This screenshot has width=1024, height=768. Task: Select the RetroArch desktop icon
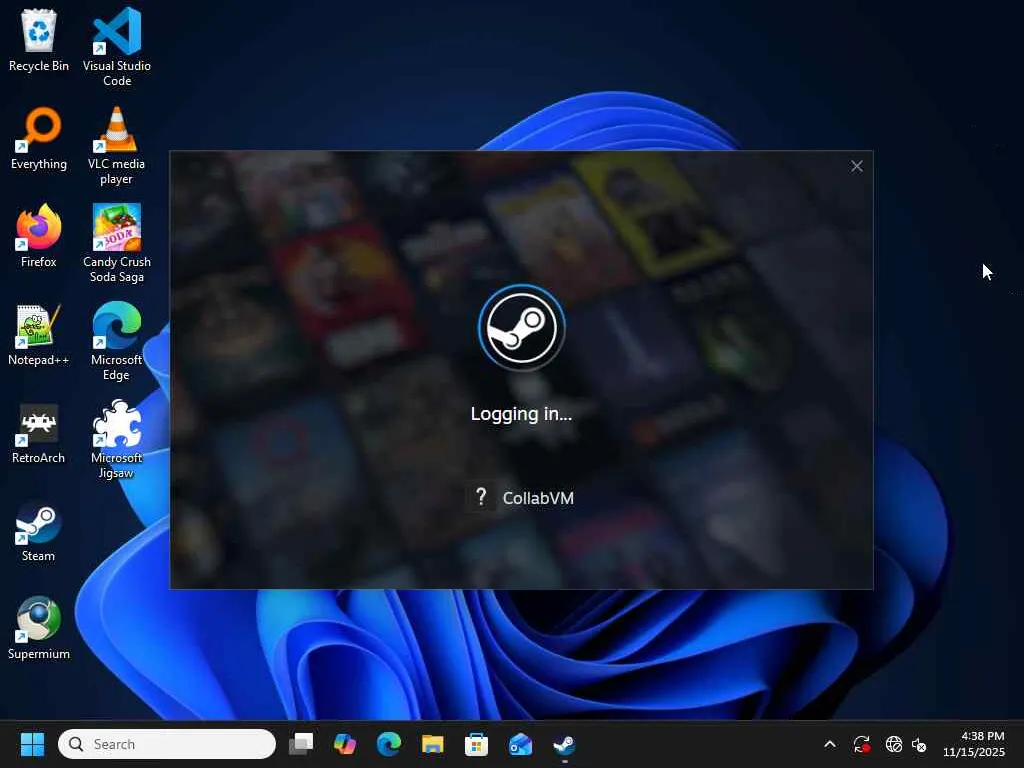[39, 432]
